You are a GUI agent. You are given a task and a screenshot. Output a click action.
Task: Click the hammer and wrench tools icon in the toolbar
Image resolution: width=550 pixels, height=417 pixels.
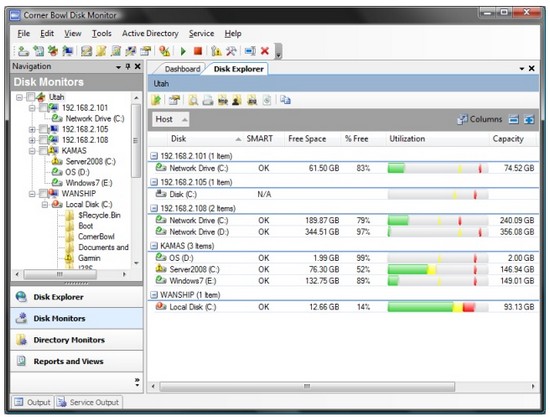[231, 51]
